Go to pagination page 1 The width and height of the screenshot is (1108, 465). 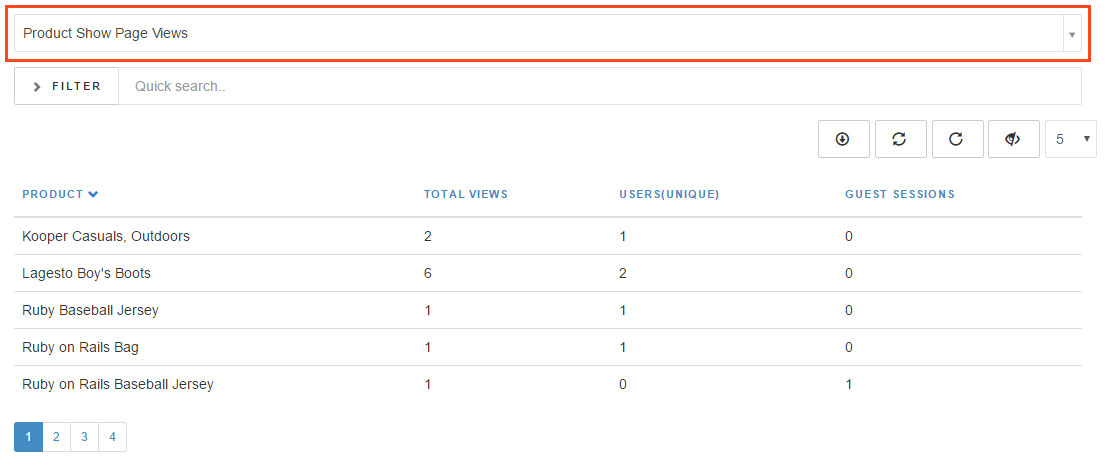(x=28, y=437)
